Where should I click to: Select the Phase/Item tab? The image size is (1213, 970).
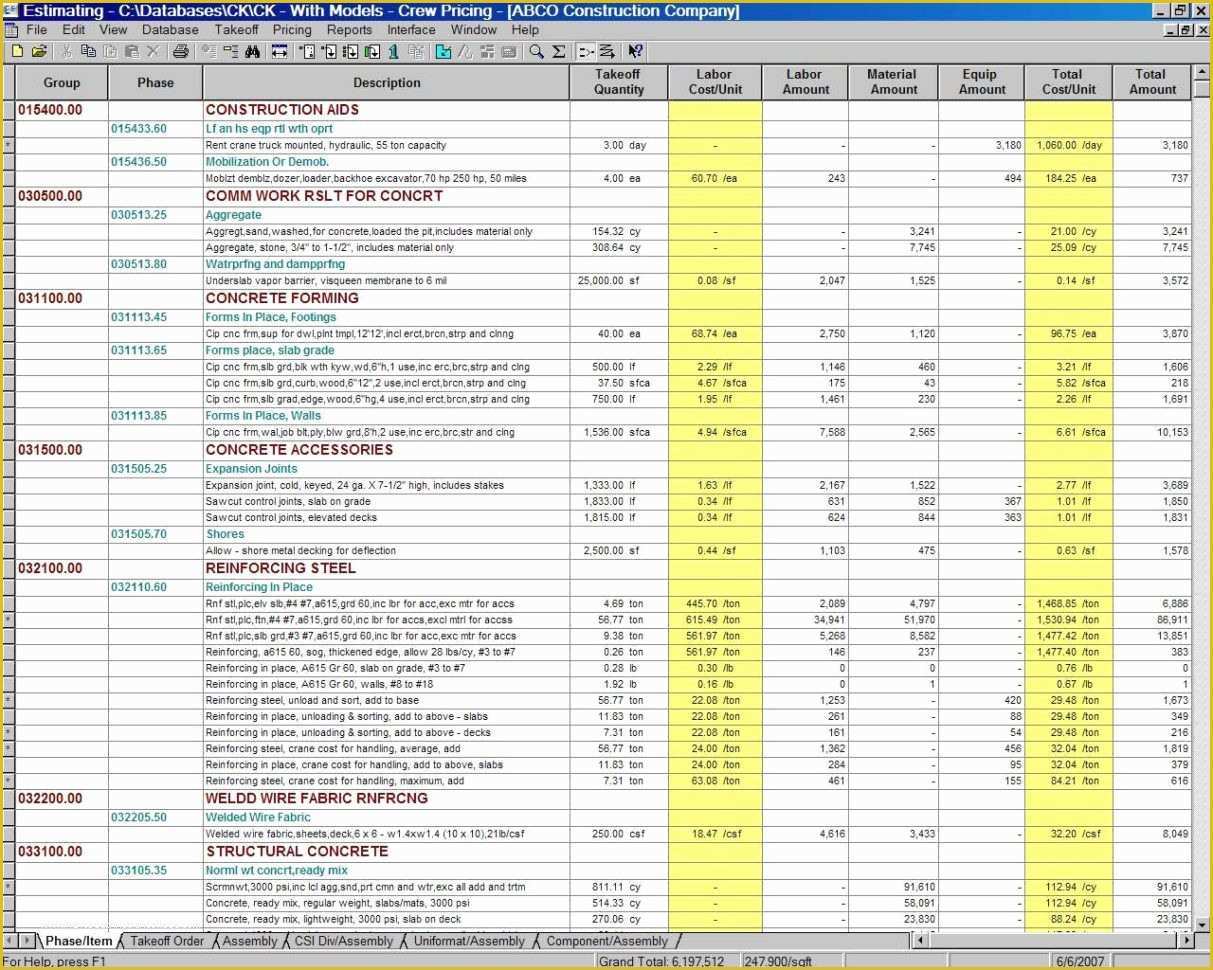click(x=79, y=941)
